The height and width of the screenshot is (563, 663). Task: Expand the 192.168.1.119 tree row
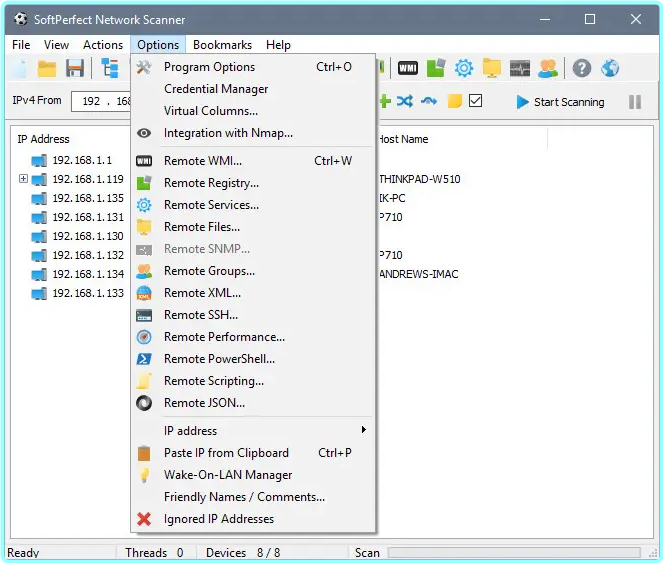[x=23, y=179]
